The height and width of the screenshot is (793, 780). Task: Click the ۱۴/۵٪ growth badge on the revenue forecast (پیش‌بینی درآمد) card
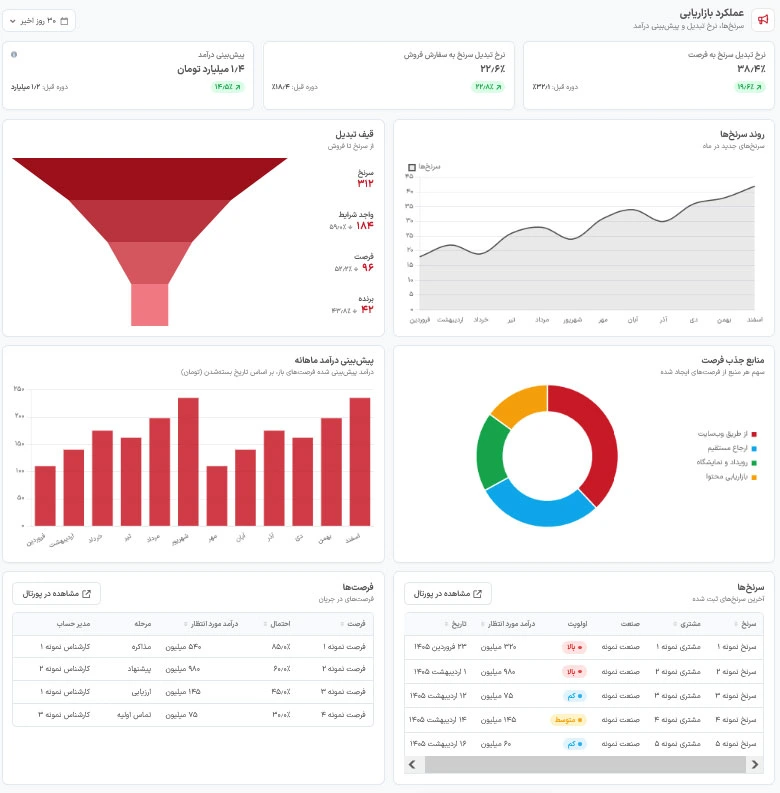[228, 87]
